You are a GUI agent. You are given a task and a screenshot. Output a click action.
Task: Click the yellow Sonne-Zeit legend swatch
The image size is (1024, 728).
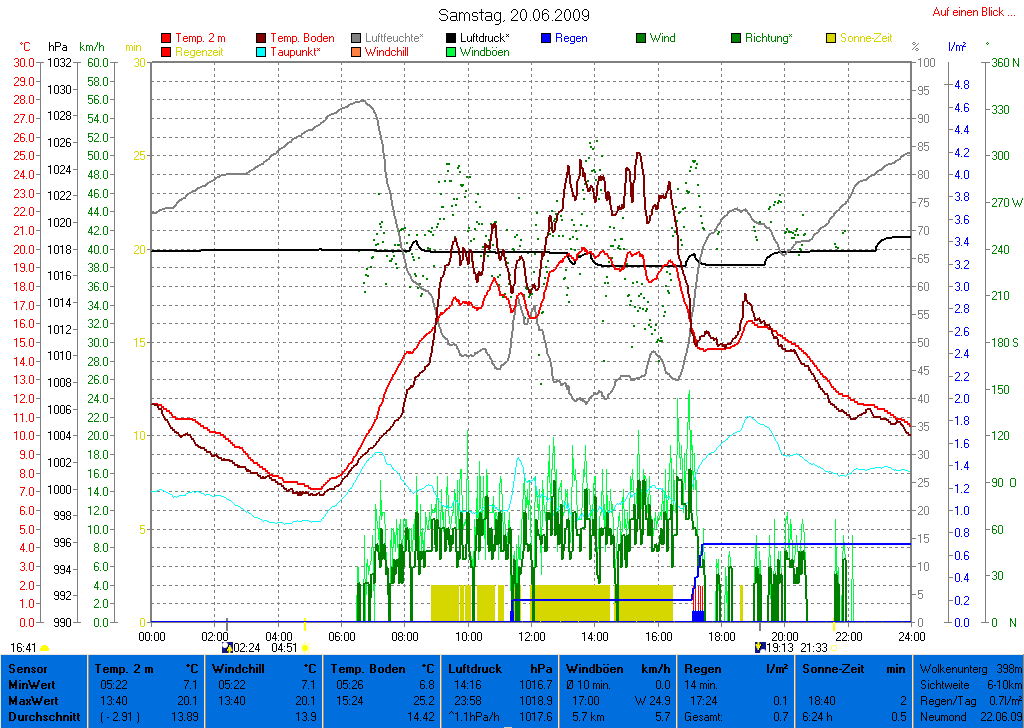tap(831, 39)
